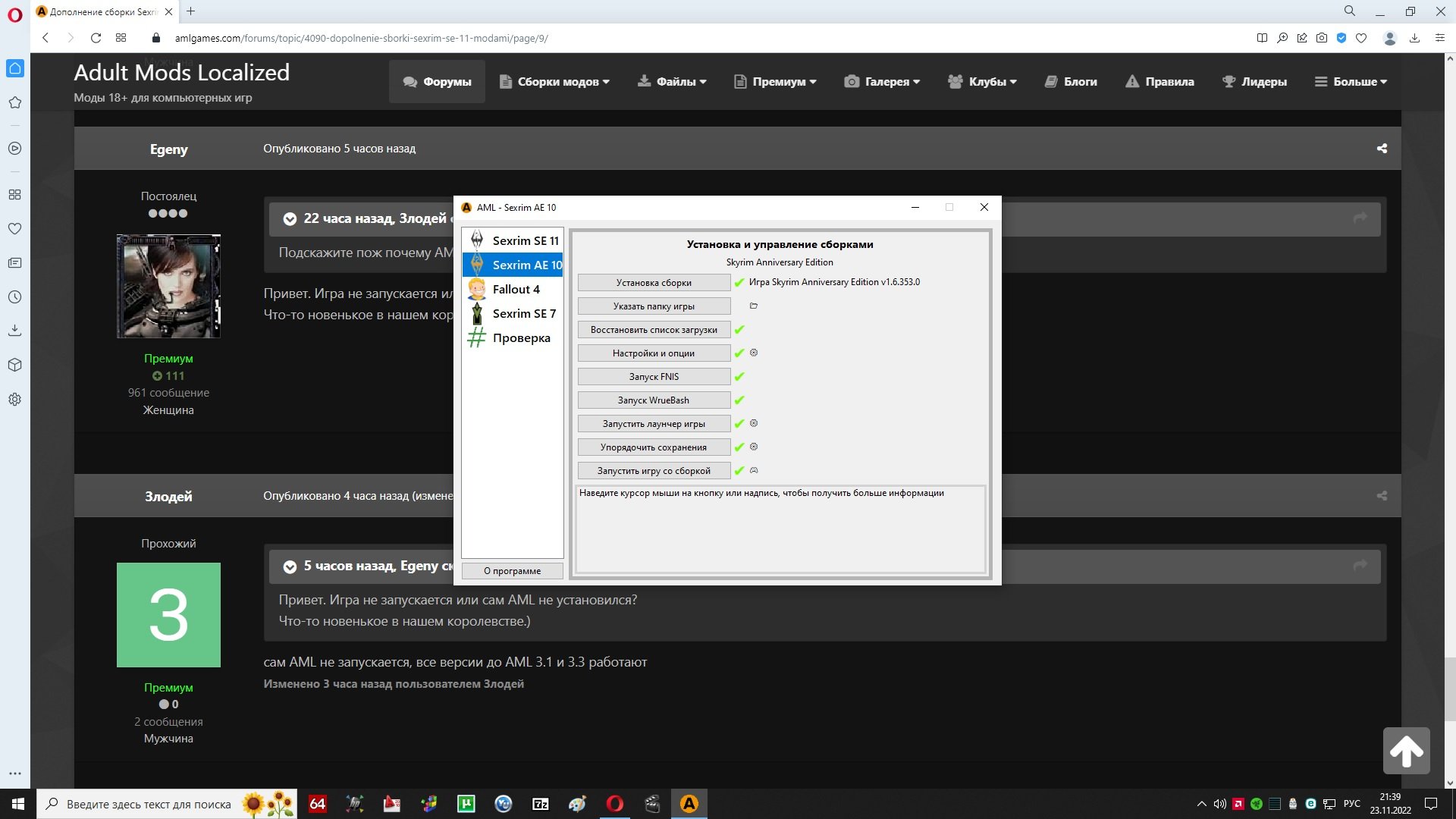
Task: Click Установка сборки button
Action: (x=654, y=283)
